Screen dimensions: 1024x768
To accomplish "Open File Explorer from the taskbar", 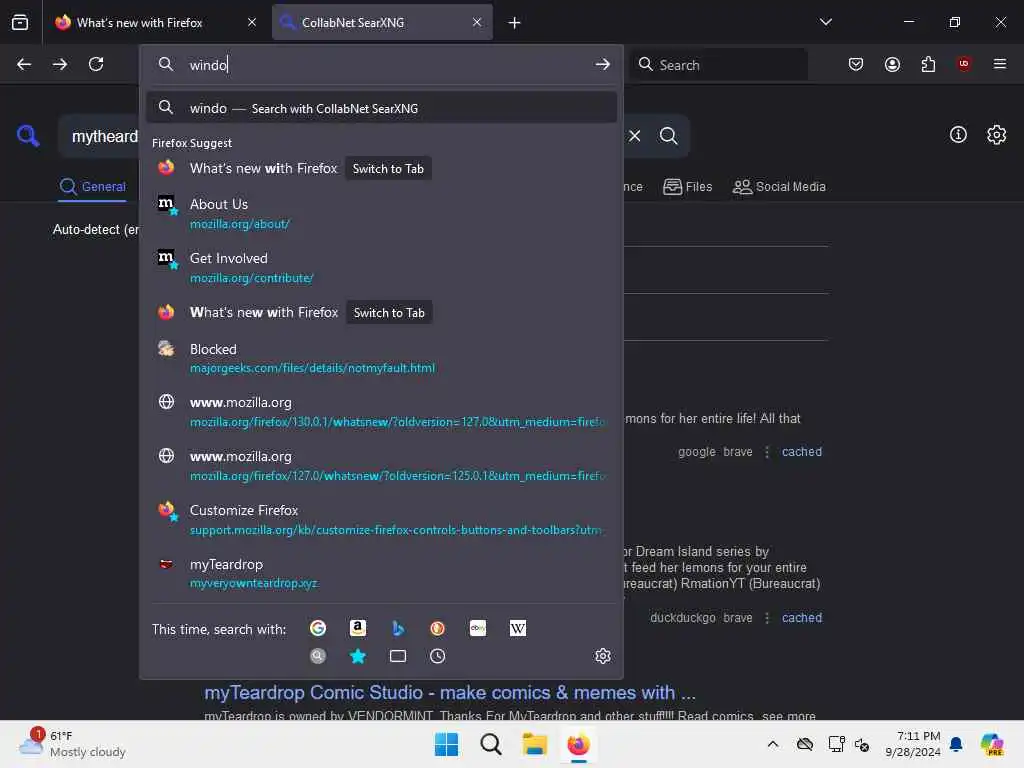I will 534,744.
